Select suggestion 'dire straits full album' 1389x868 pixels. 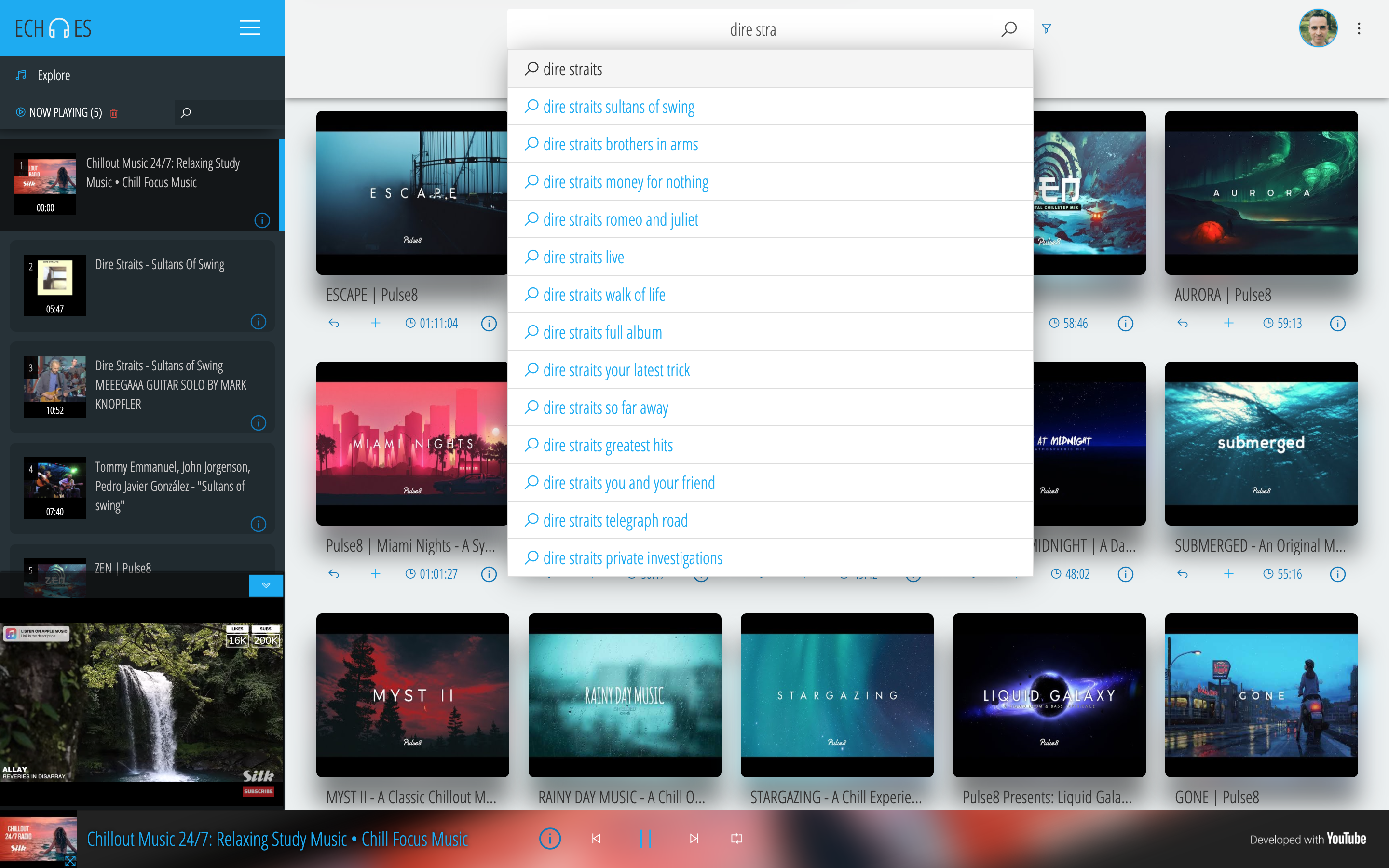(770, 332)
